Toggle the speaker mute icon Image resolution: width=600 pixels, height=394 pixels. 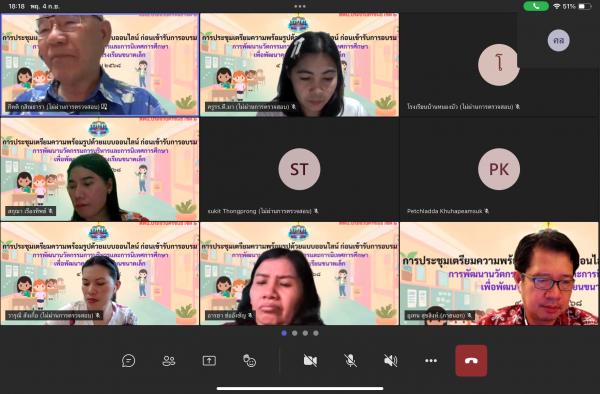(391, 360)
